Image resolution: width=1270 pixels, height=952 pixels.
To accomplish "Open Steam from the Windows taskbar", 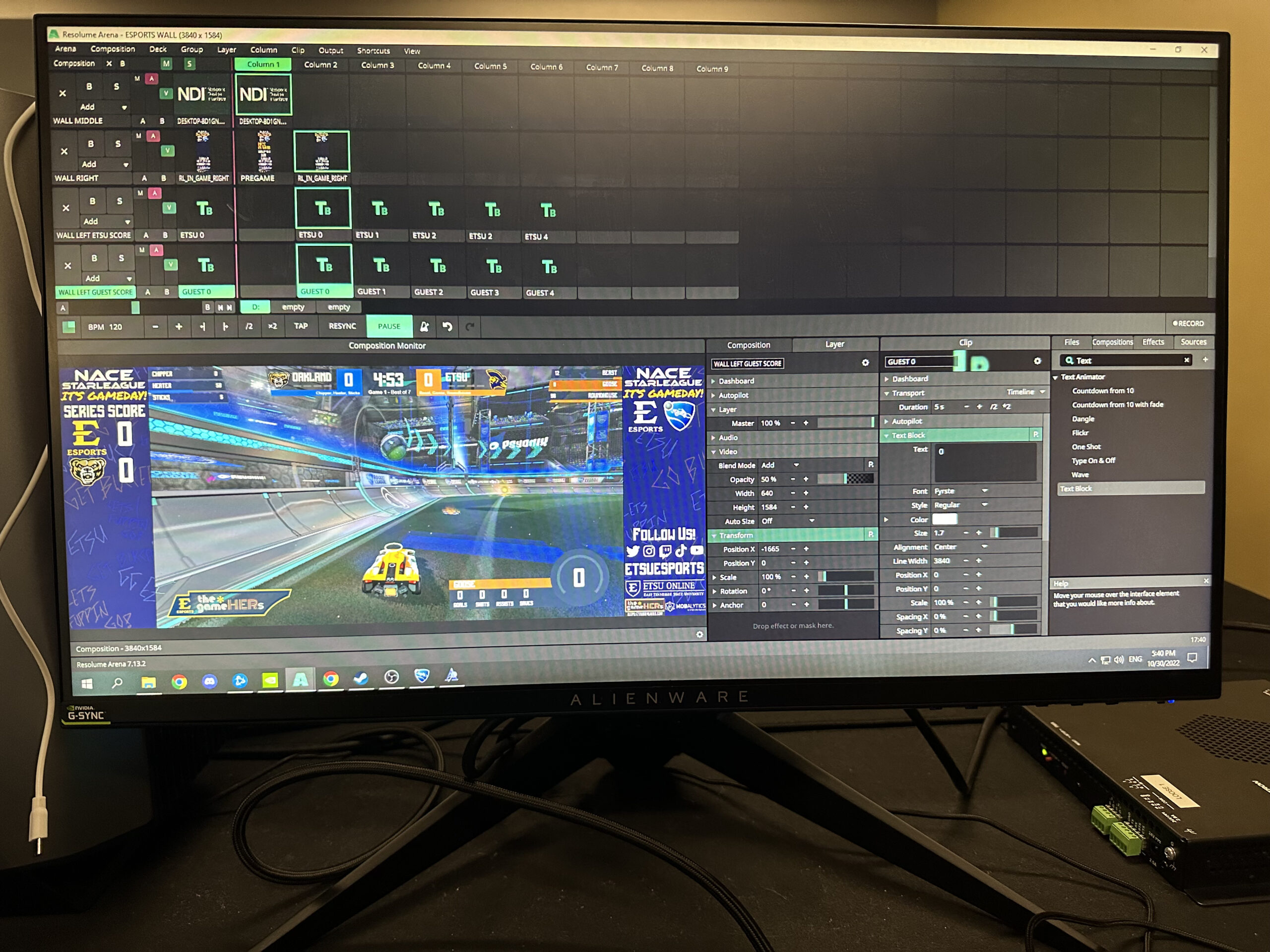I will 361,679.
